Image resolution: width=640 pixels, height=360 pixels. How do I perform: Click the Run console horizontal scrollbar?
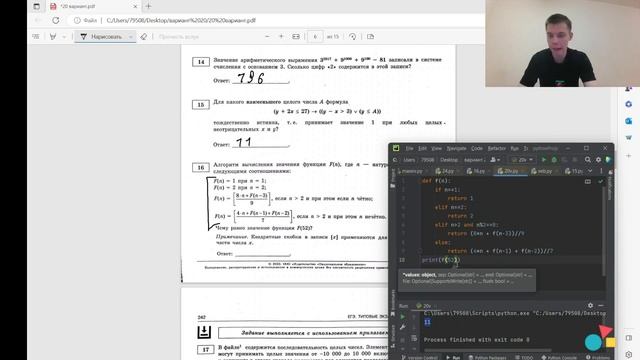pos(488,350)
